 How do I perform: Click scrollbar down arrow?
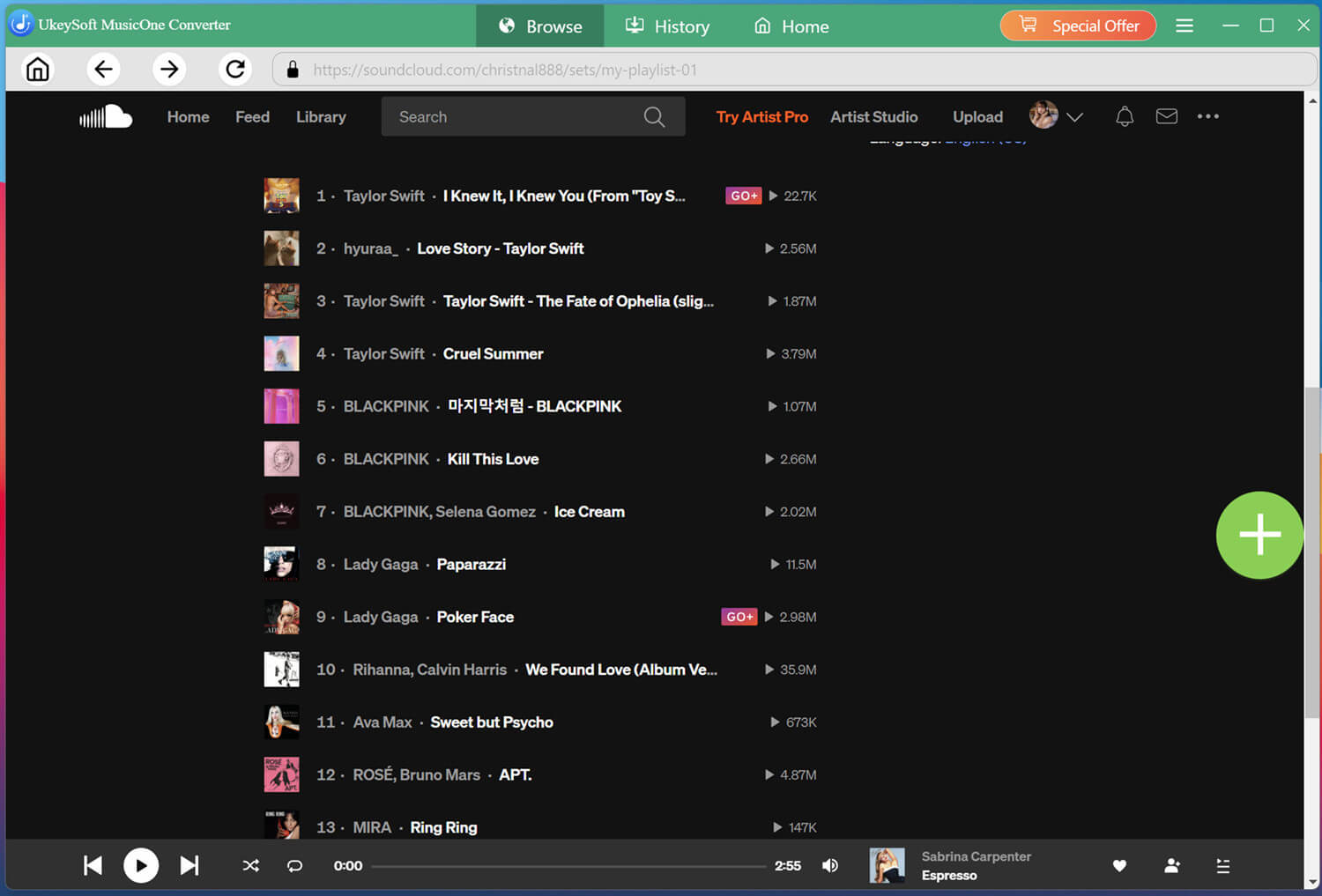pos(1313,881)
